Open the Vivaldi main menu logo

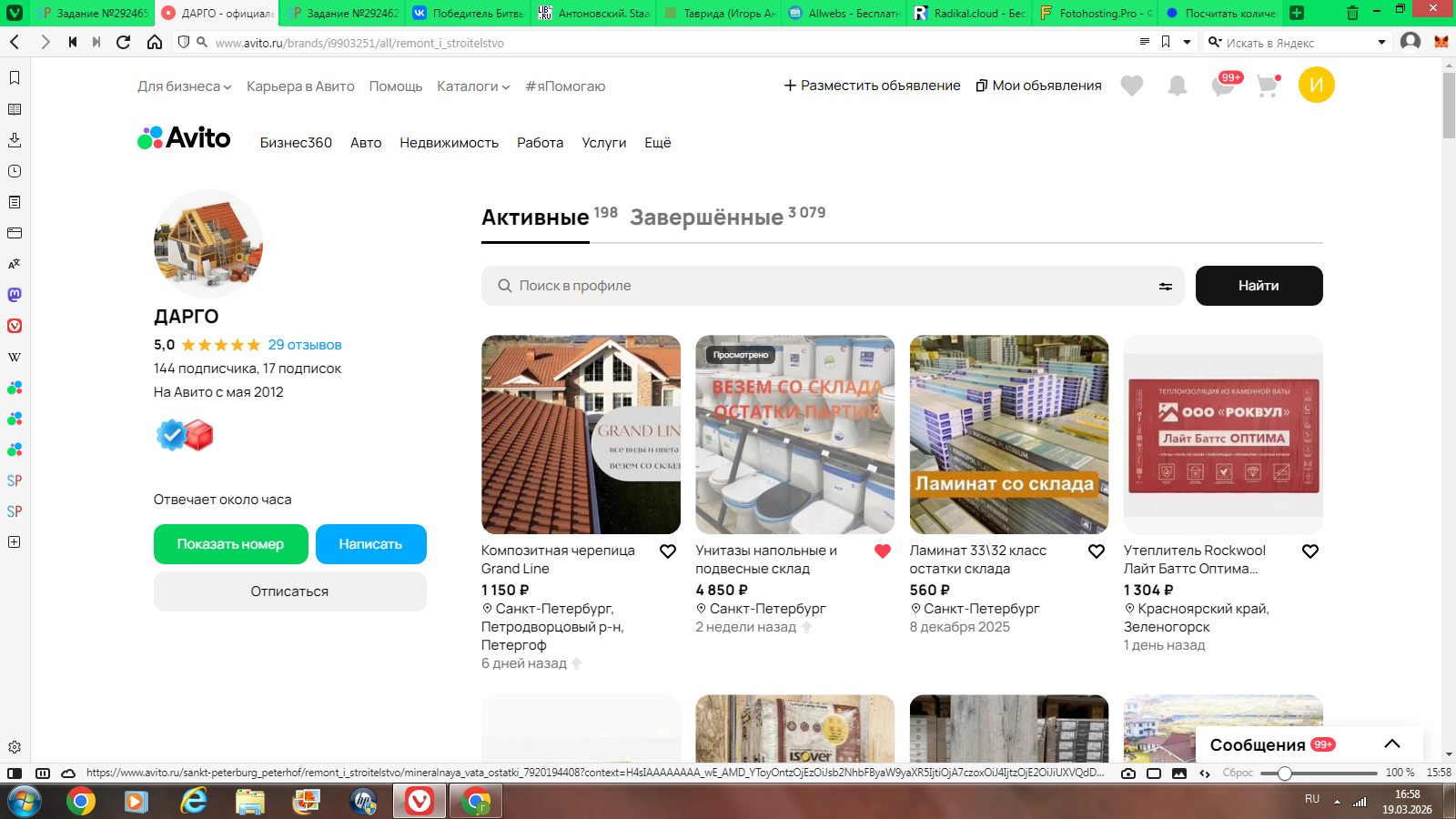(15, 13)
